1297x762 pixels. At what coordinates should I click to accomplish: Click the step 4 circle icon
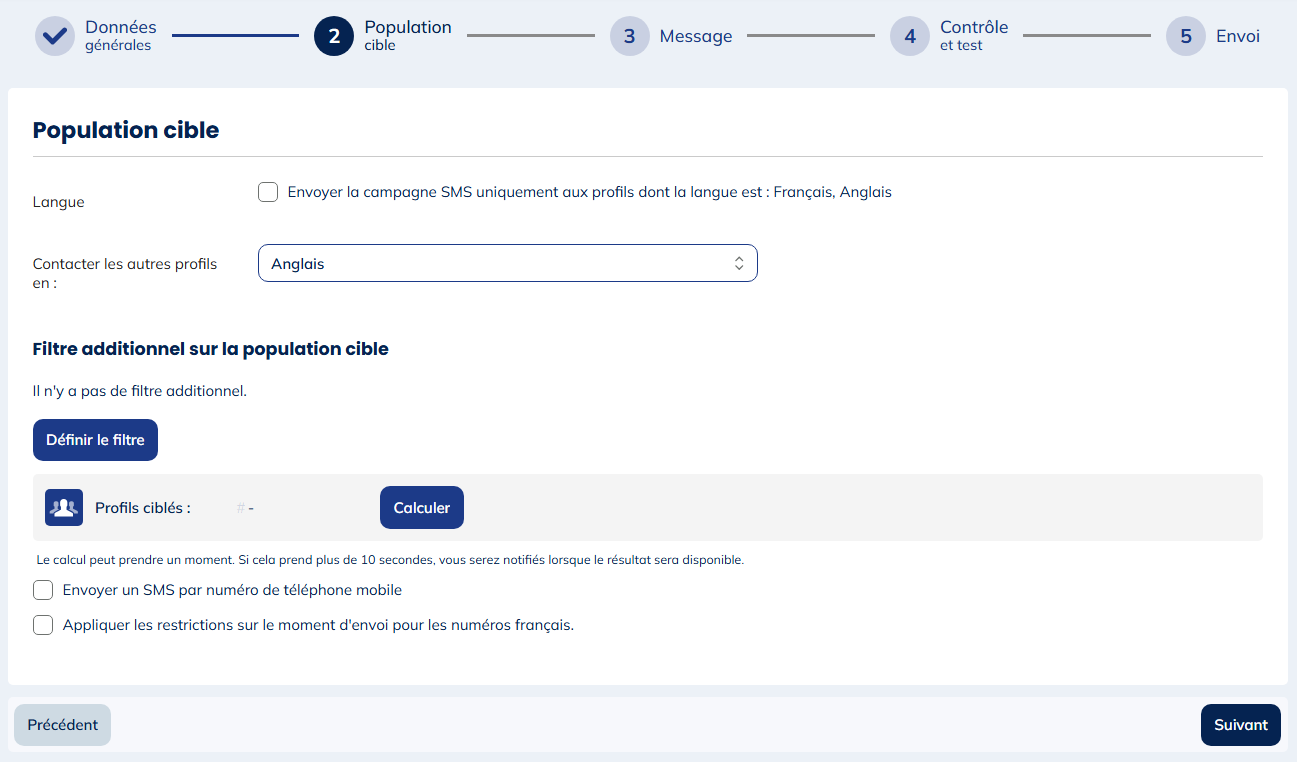pos(910,36)
